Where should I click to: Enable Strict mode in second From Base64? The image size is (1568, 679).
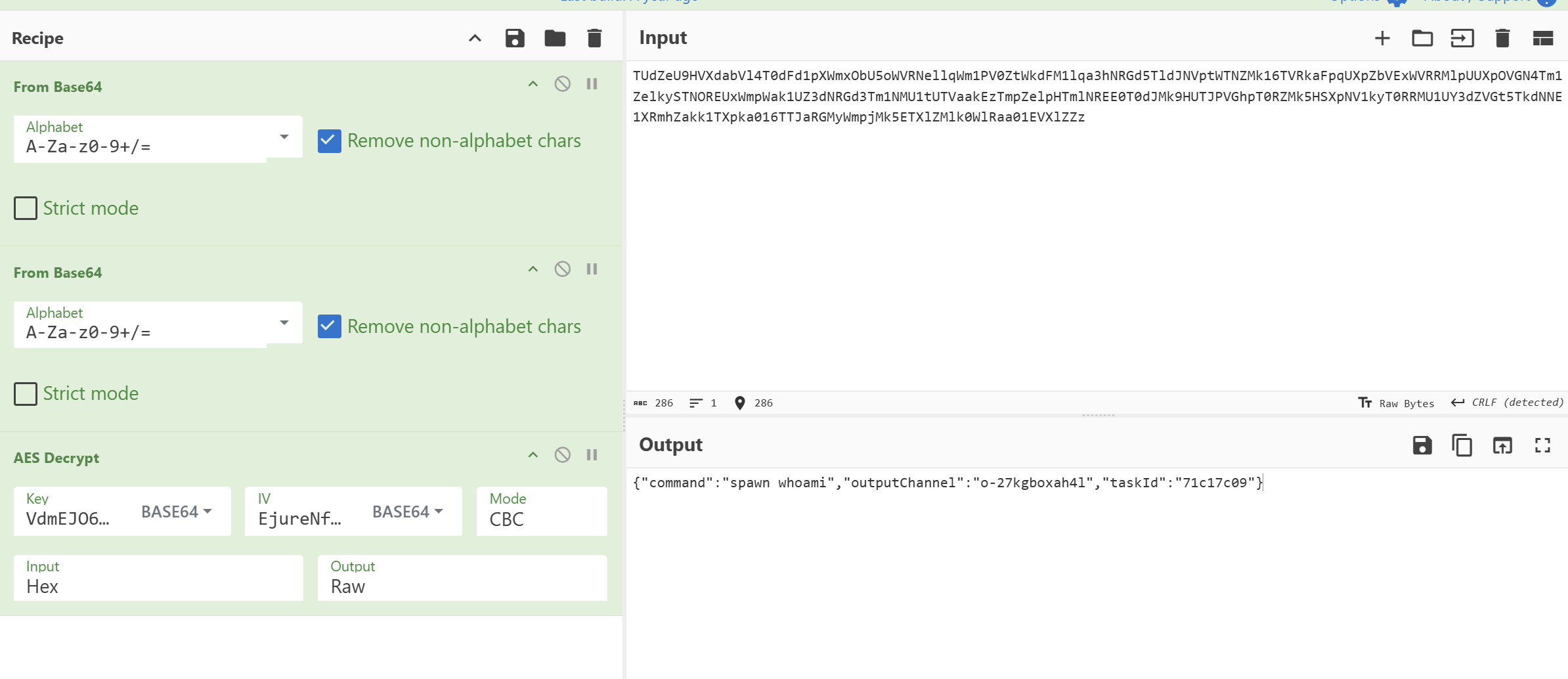tap(26, 394)
